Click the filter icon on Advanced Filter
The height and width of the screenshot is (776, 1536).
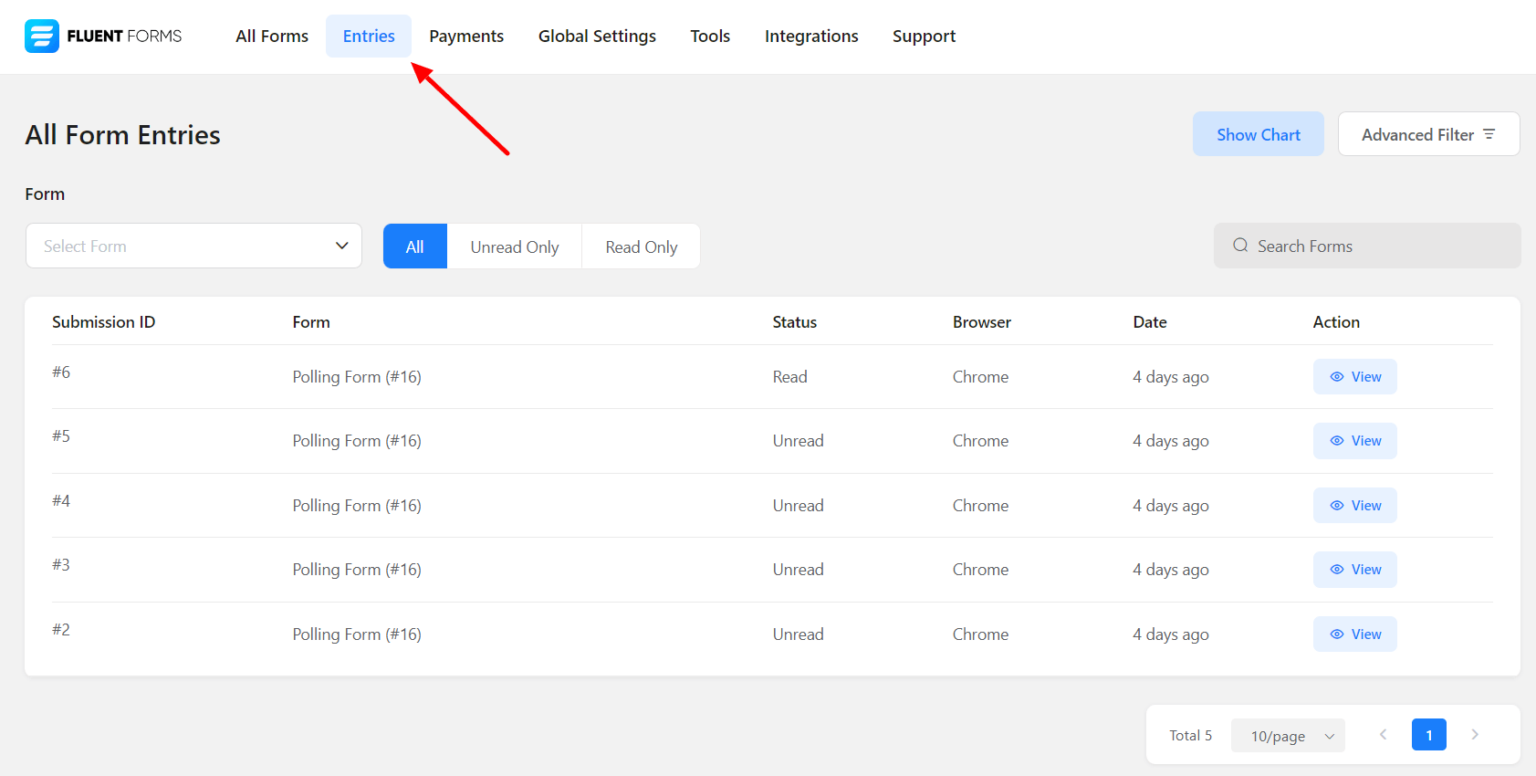coord(1490,133)
